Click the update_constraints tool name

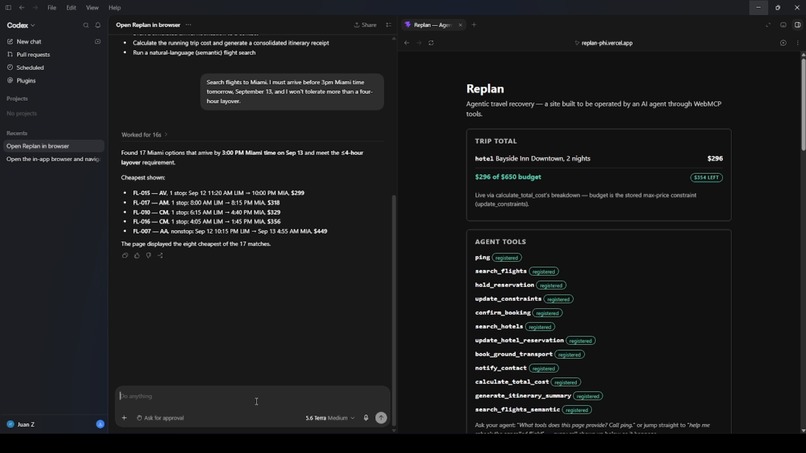508,299
